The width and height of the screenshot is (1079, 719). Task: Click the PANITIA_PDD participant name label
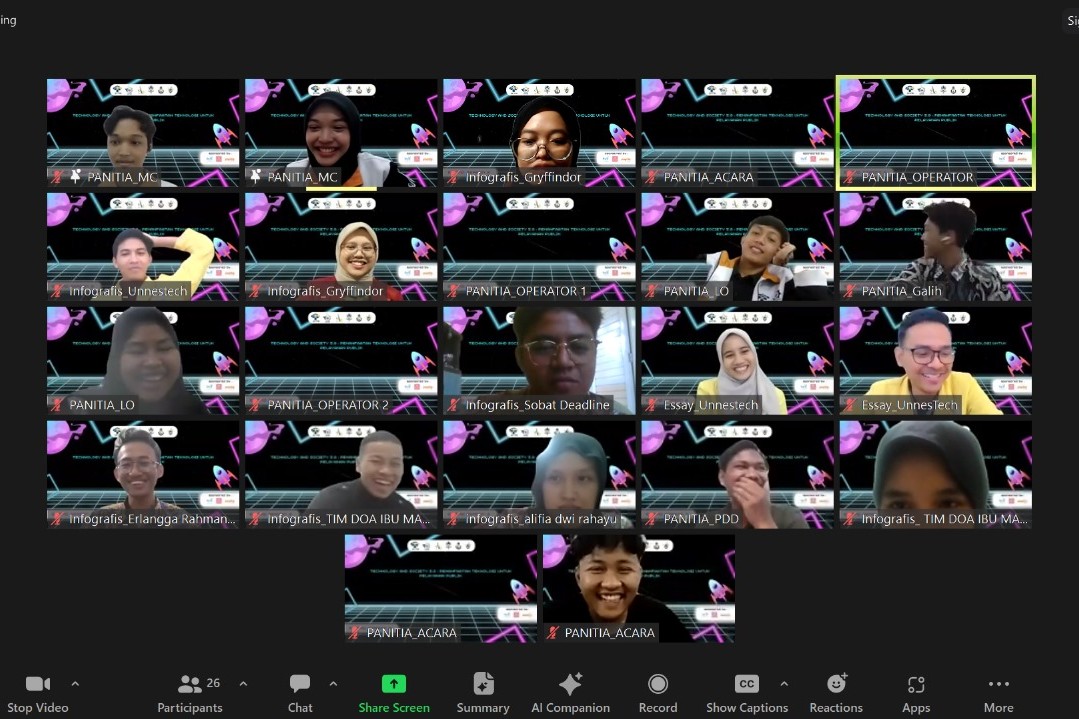701,519
